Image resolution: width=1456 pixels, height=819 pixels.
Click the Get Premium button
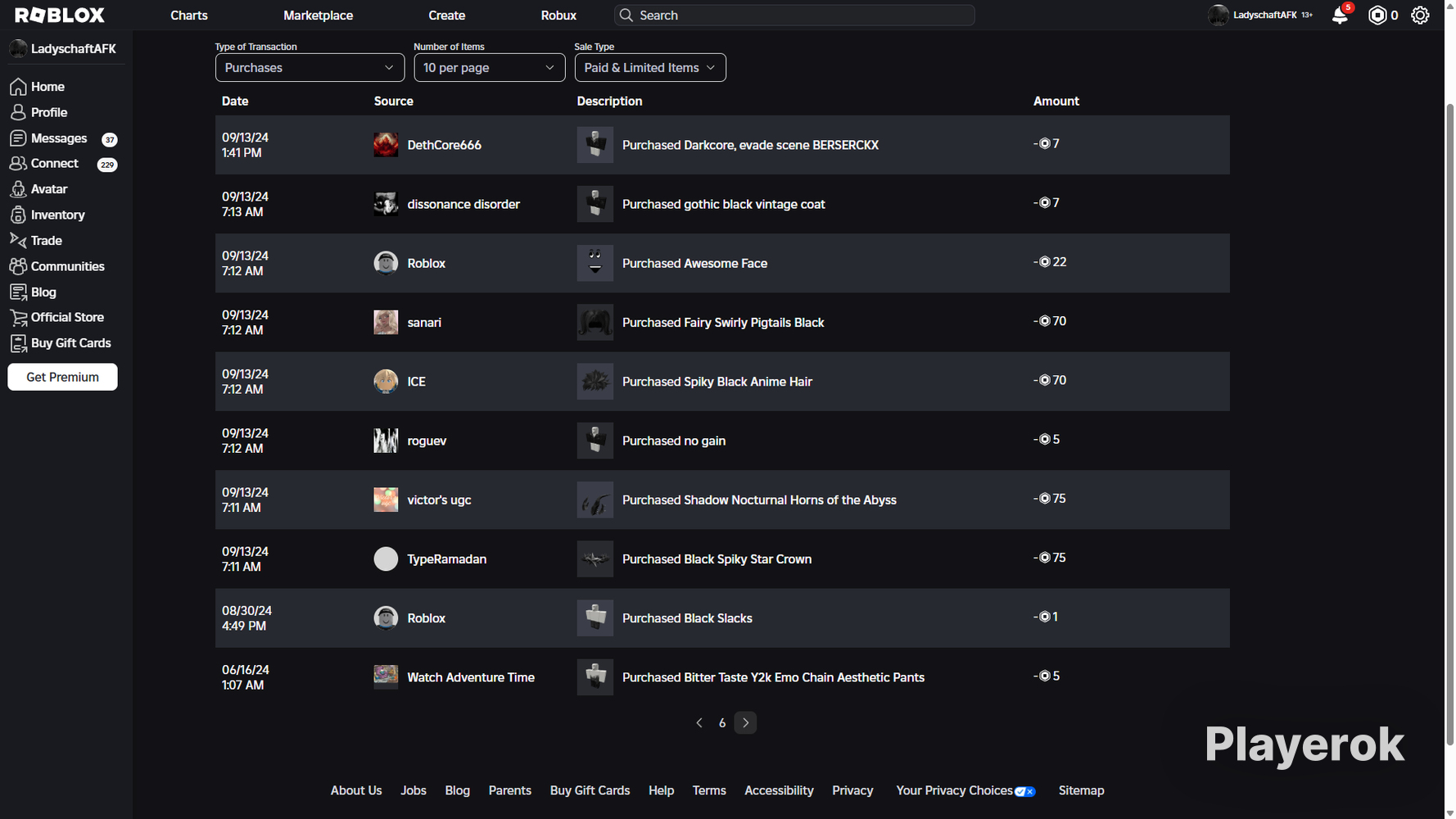(x=62, y=377)
